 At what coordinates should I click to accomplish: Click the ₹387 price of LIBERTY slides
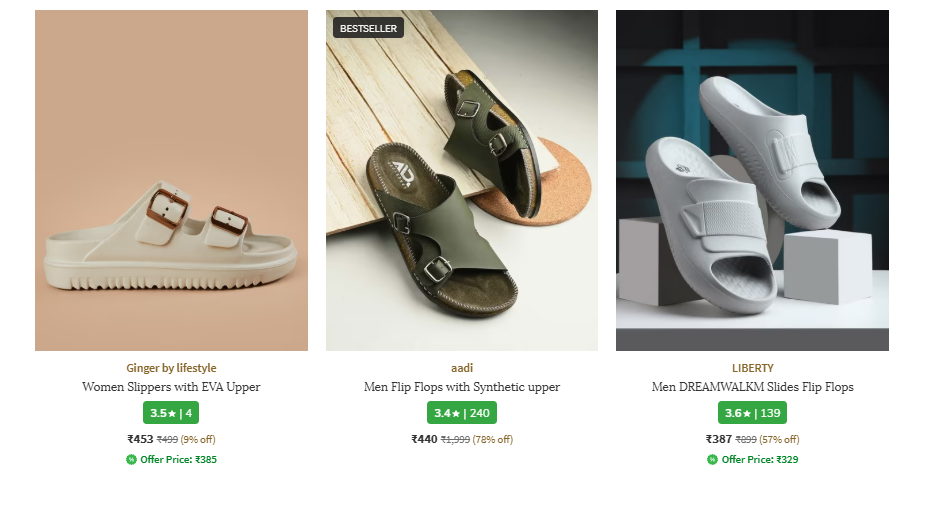coord(718,439)
